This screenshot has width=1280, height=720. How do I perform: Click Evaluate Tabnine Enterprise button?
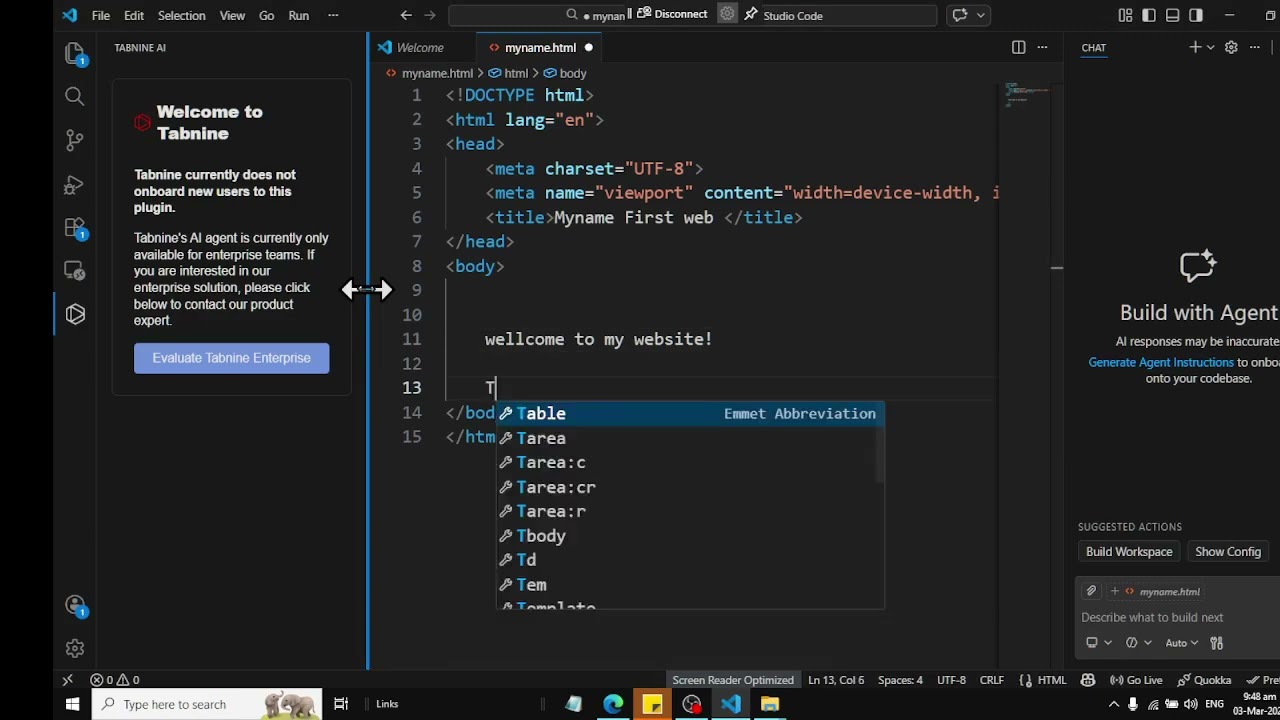click(x=231, y=358)
